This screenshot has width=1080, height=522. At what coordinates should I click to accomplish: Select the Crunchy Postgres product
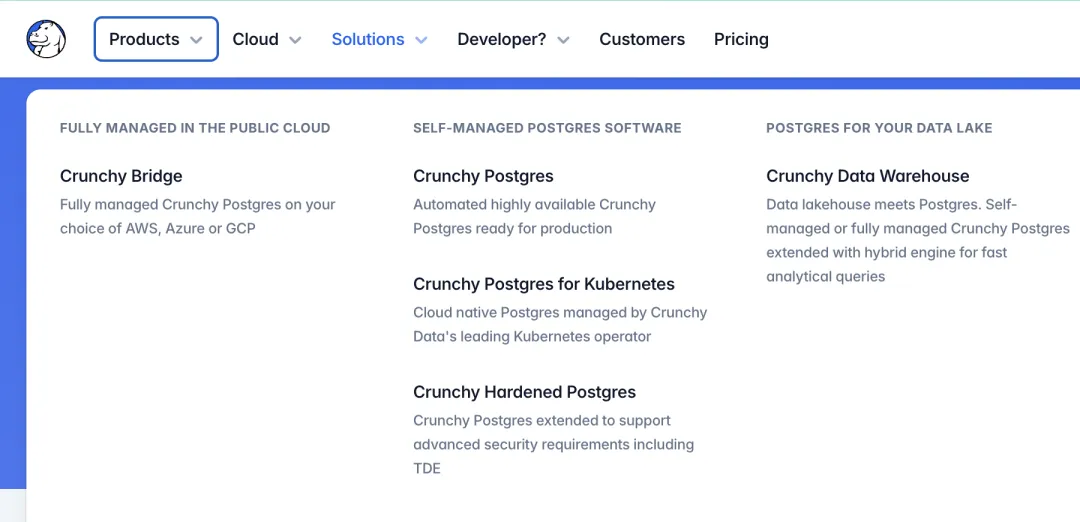pyautogui.click(x=483, y=176)
